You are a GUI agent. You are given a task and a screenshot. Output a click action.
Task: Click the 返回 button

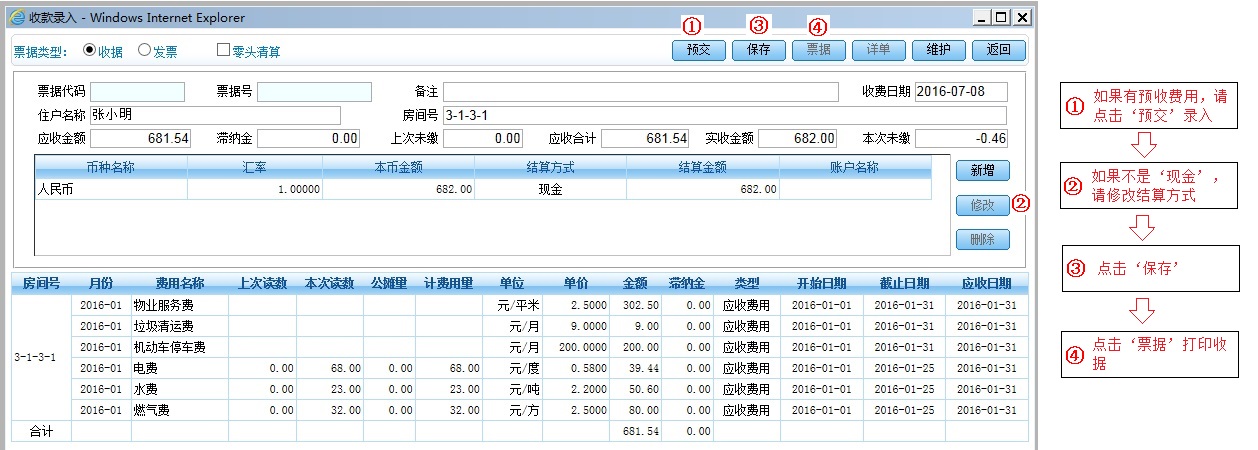(x=998, y=50)
